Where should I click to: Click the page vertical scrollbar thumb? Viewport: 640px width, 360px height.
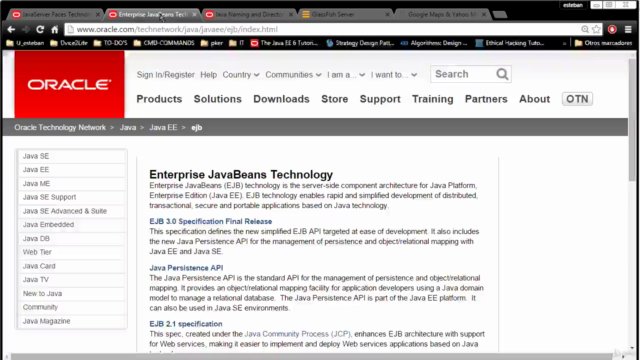[x=632, y=120]
